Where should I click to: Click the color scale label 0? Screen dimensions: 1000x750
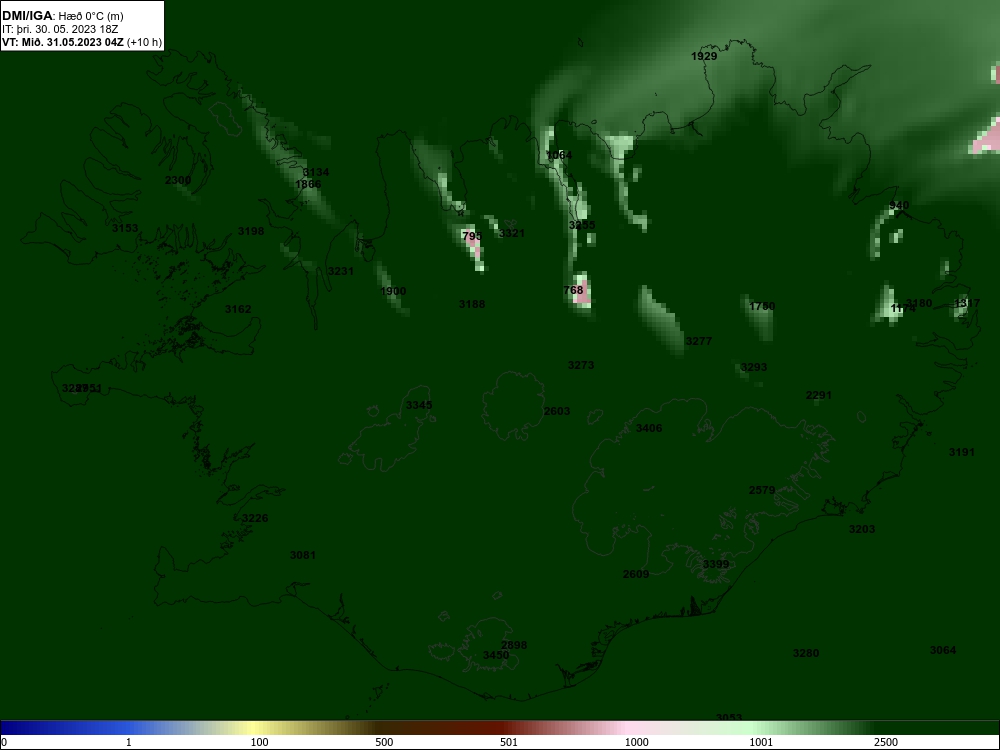point(3,742)
